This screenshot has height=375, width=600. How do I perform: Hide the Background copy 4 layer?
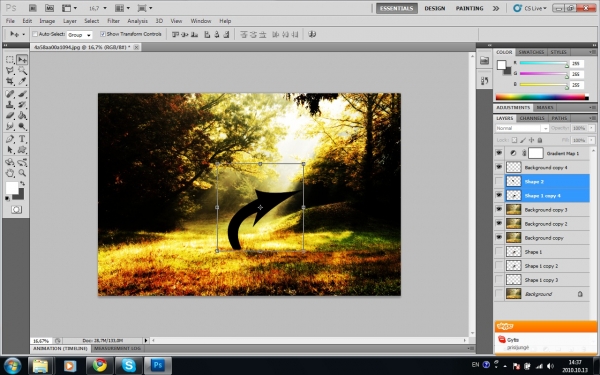point(499,167)
